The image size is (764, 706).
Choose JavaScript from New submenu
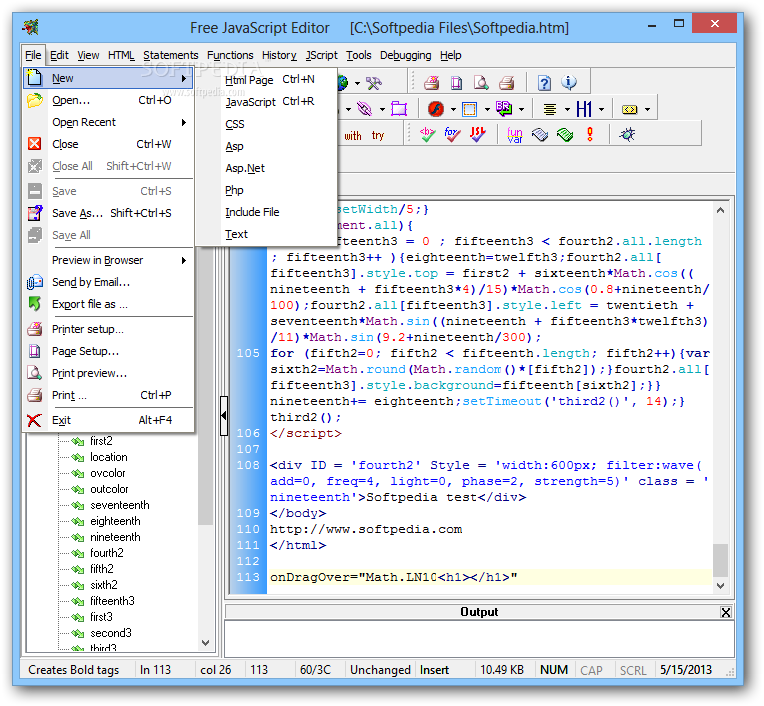tap(267, 102)
